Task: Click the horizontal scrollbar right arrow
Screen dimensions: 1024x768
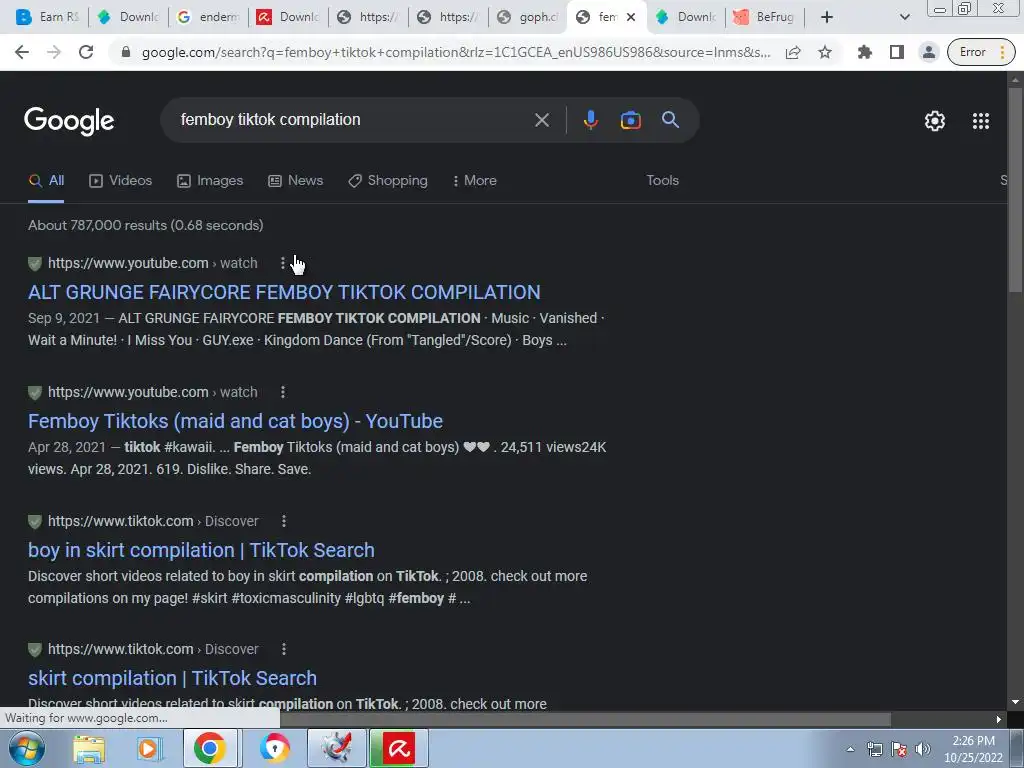Action: click(x=999, y=720)
